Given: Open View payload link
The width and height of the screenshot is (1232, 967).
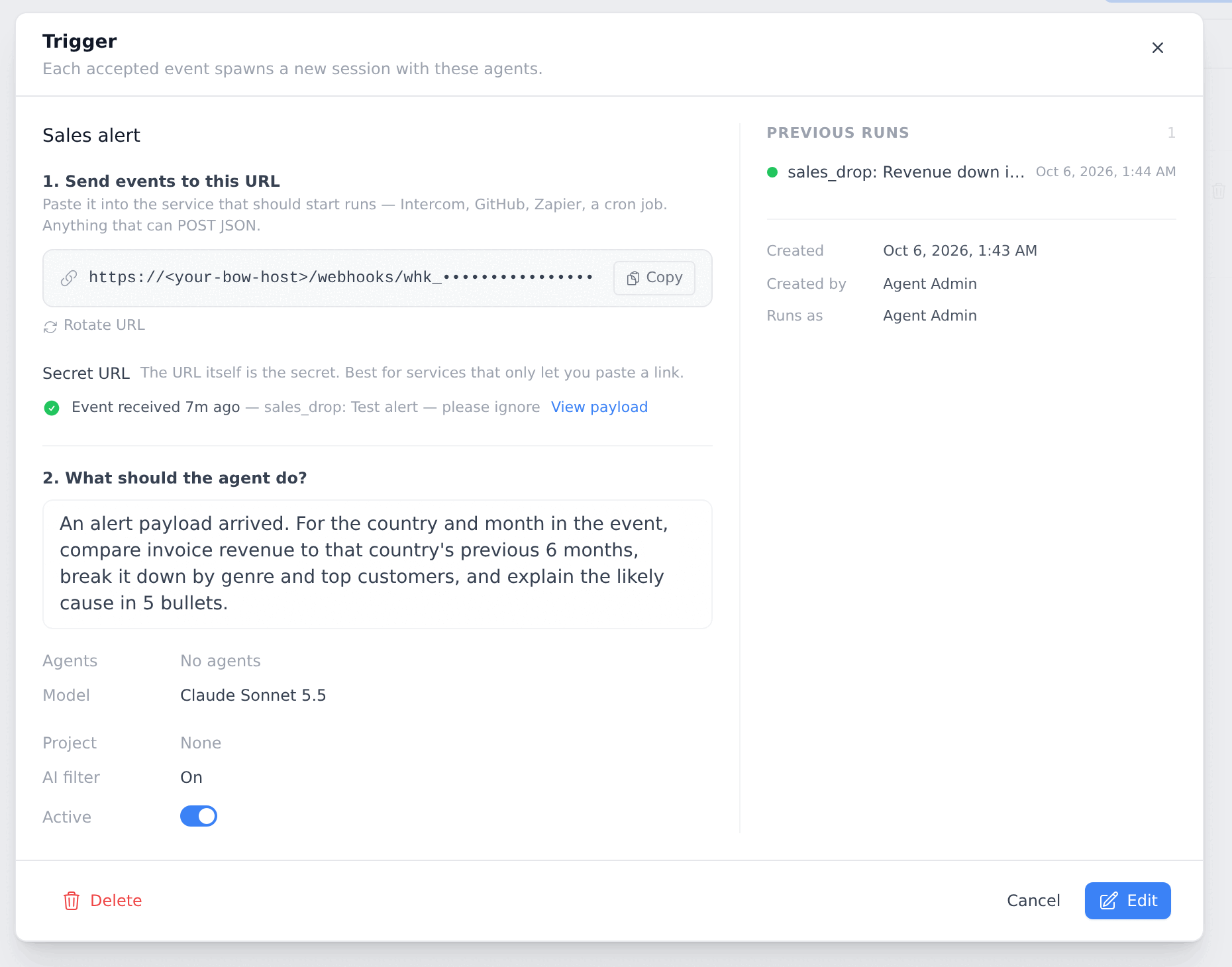Looking at the screenshot, I should click(x=599, y=407).
